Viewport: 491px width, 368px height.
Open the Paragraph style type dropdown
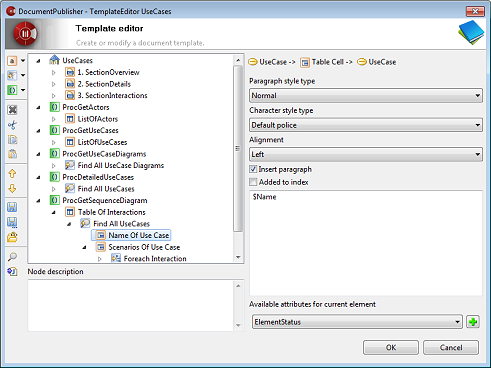point(366,96)
